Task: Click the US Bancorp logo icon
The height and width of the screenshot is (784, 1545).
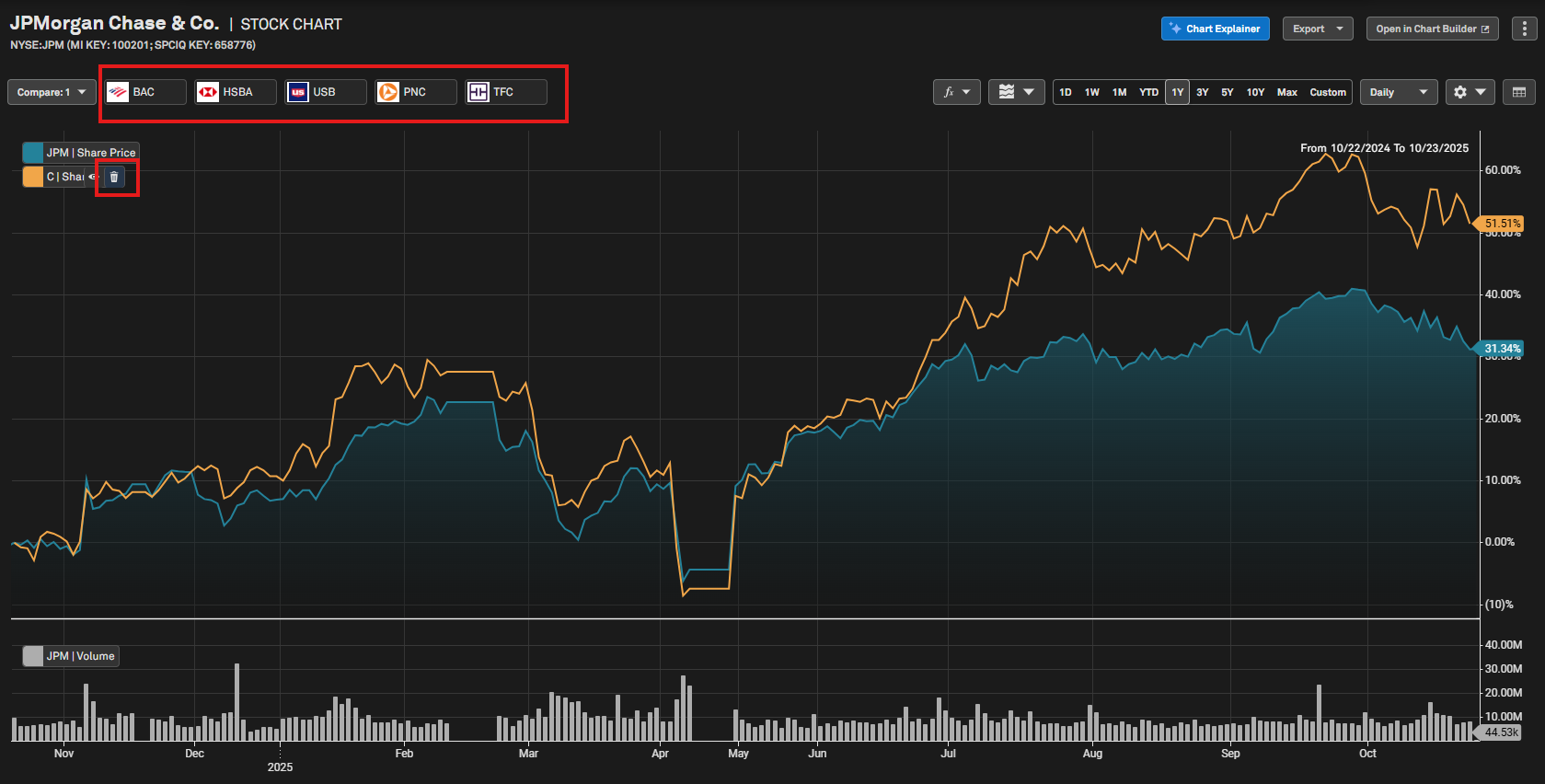Action: pyautogui.click(x=297, y=92)
